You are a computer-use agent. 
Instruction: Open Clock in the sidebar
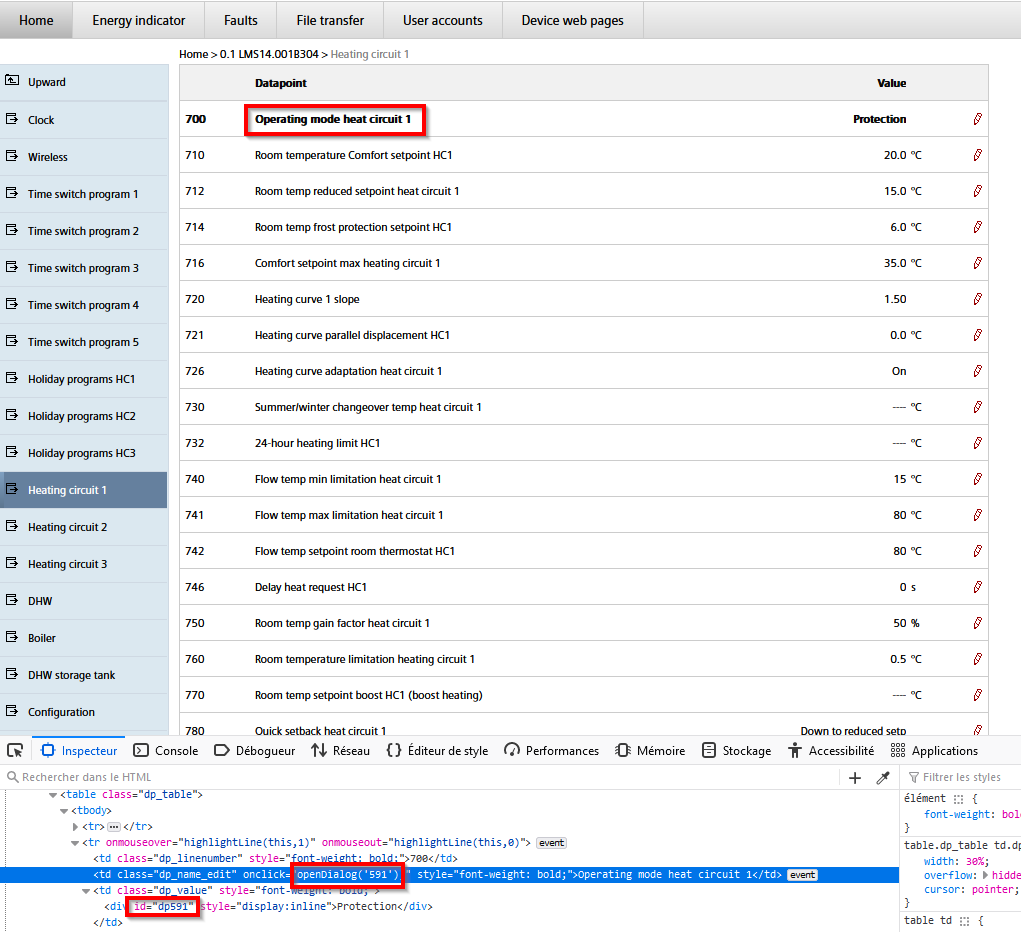(x=84, y=120)
